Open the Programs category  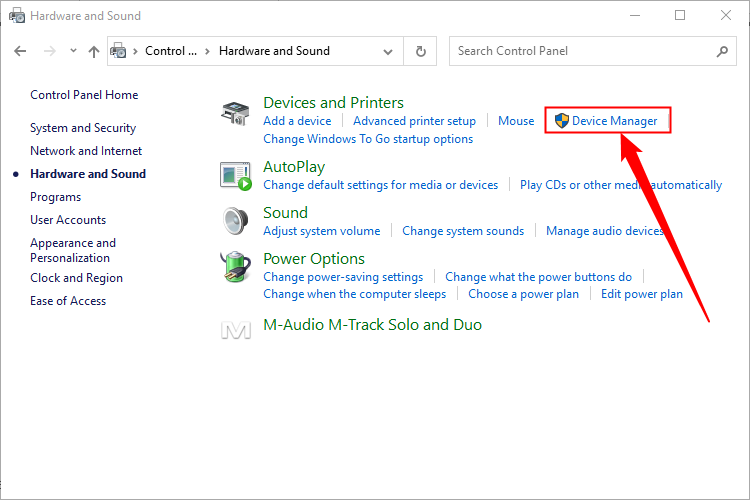55,197
